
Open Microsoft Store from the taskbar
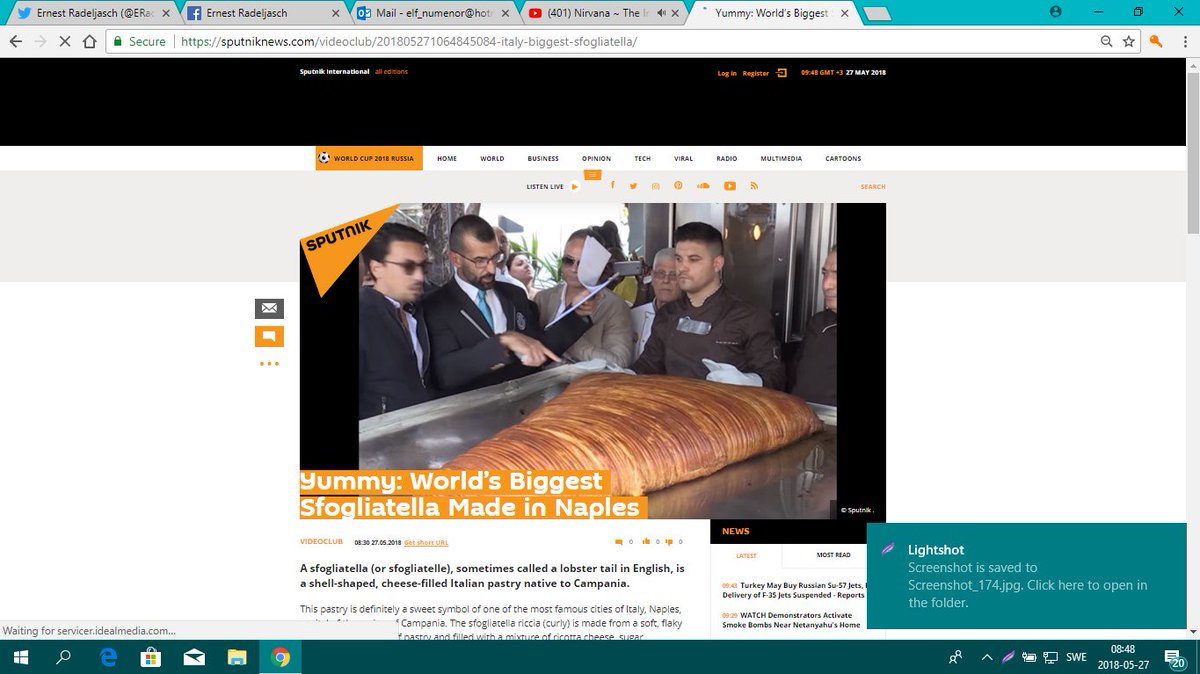click(x=151, y=657)
